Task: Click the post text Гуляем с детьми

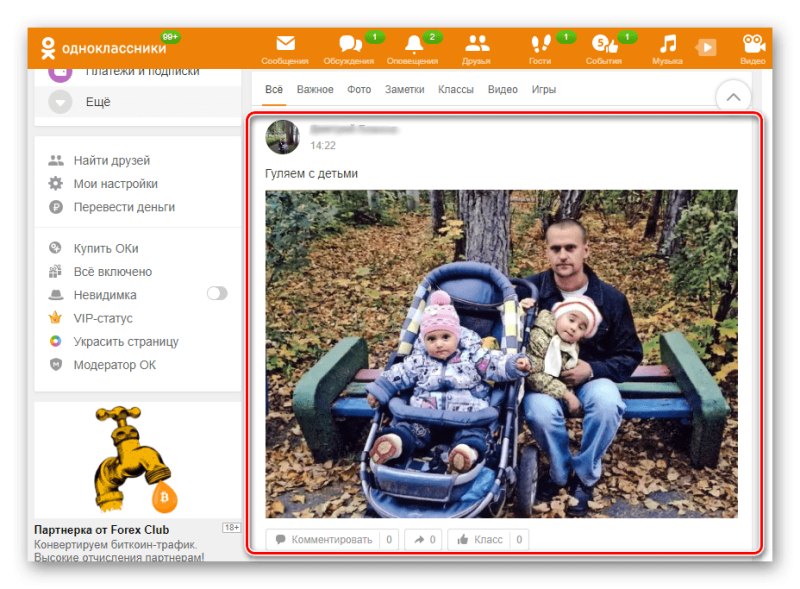Action: tap(311, 174)
